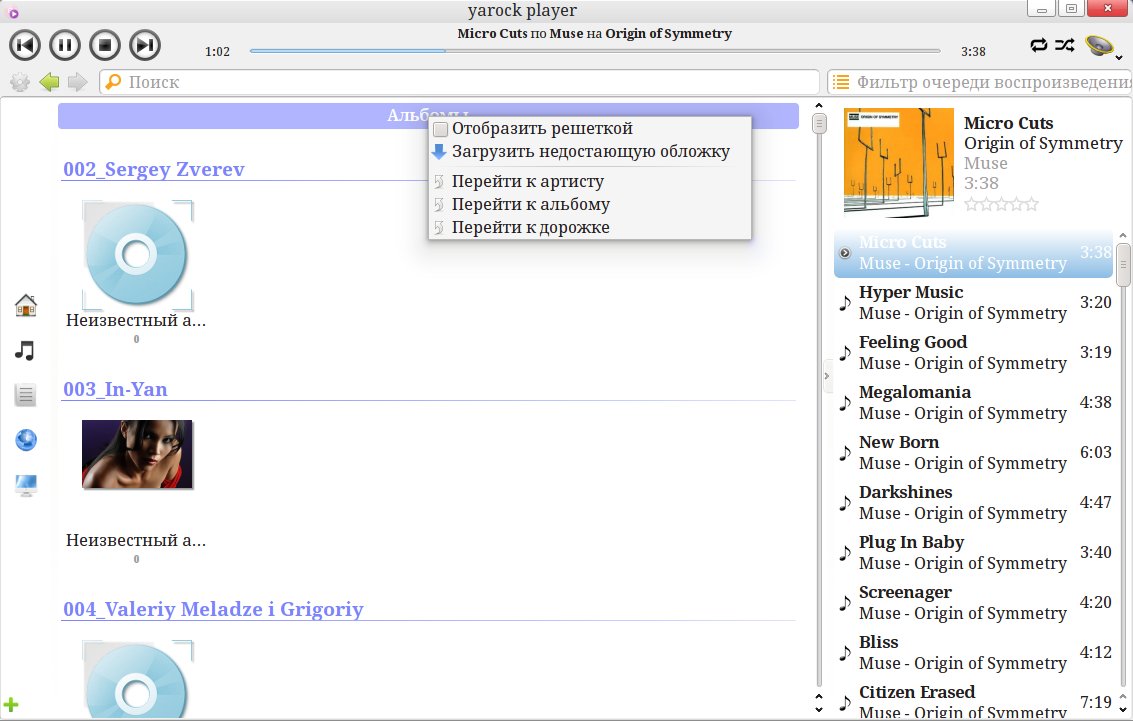Open the internet radio globe icon
This screenshot has height=721, width=1133.
point(26,440)
